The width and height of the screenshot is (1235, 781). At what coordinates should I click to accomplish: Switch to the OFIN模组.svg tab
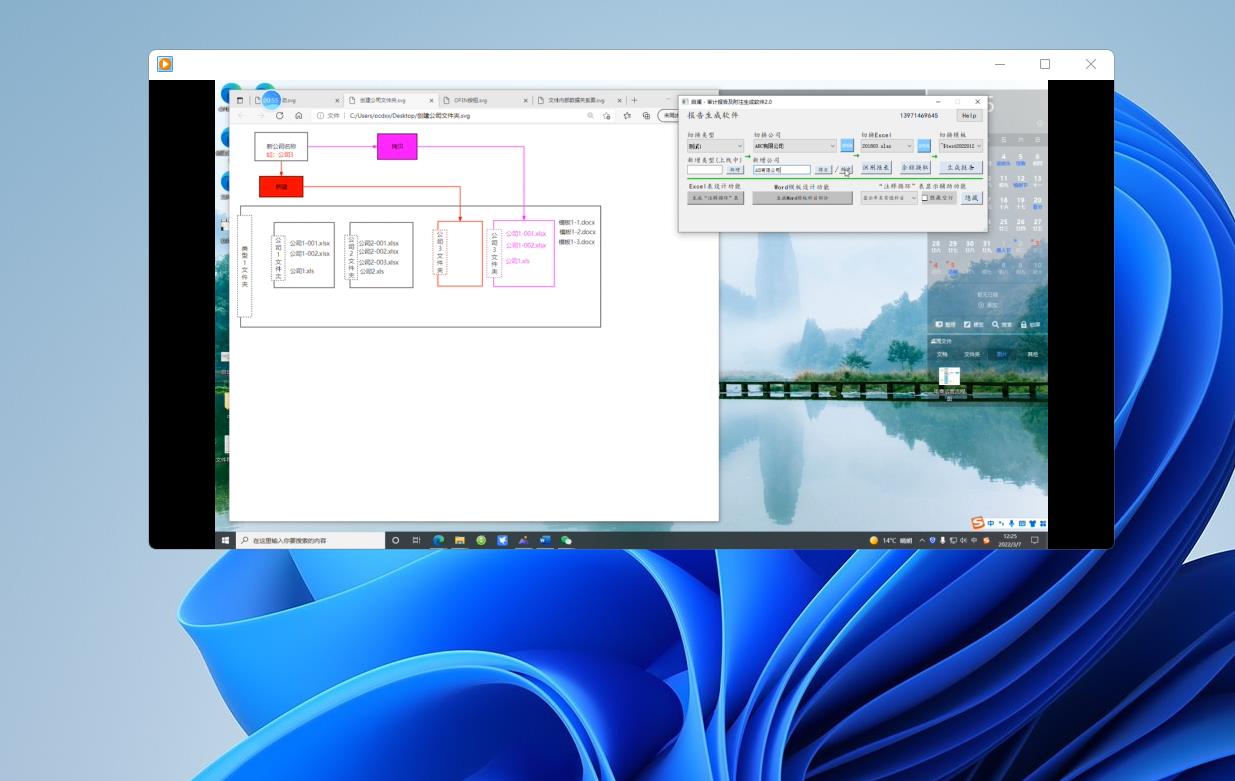tap(477, 100)
